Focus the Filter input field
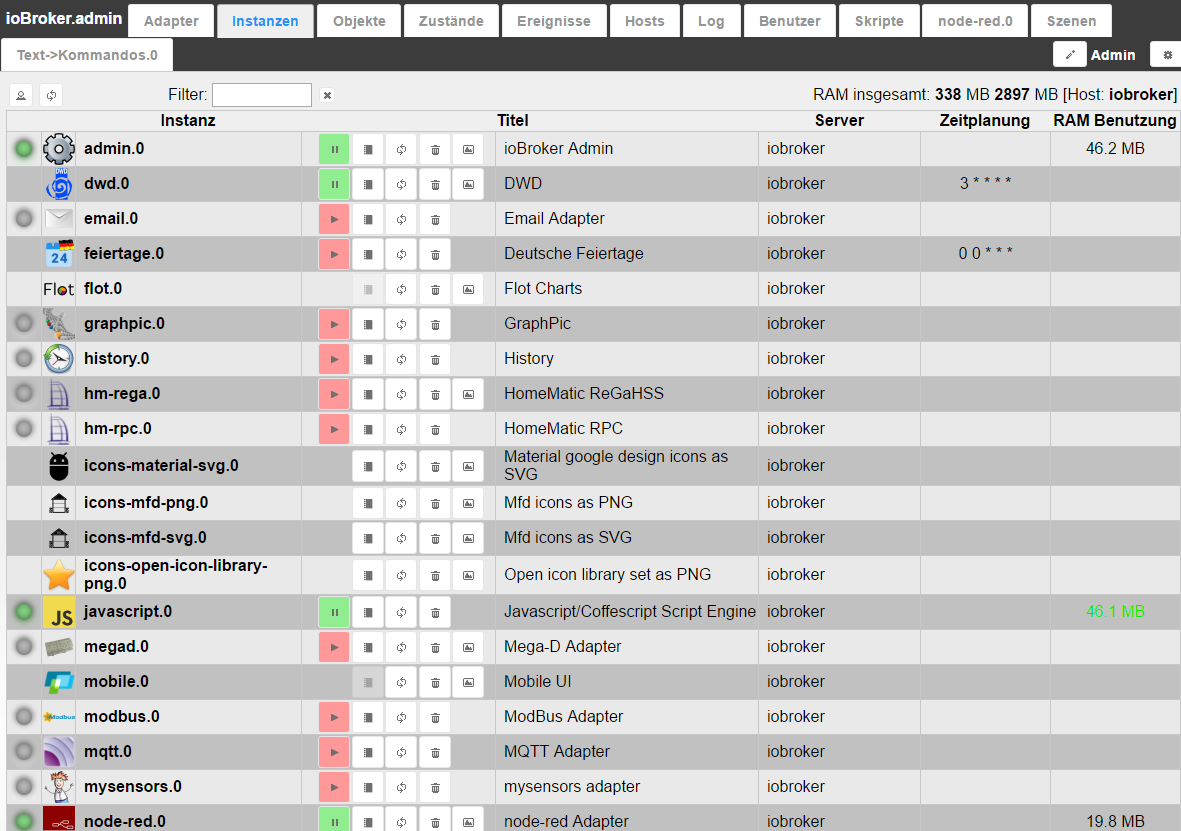 pos(262,95)
